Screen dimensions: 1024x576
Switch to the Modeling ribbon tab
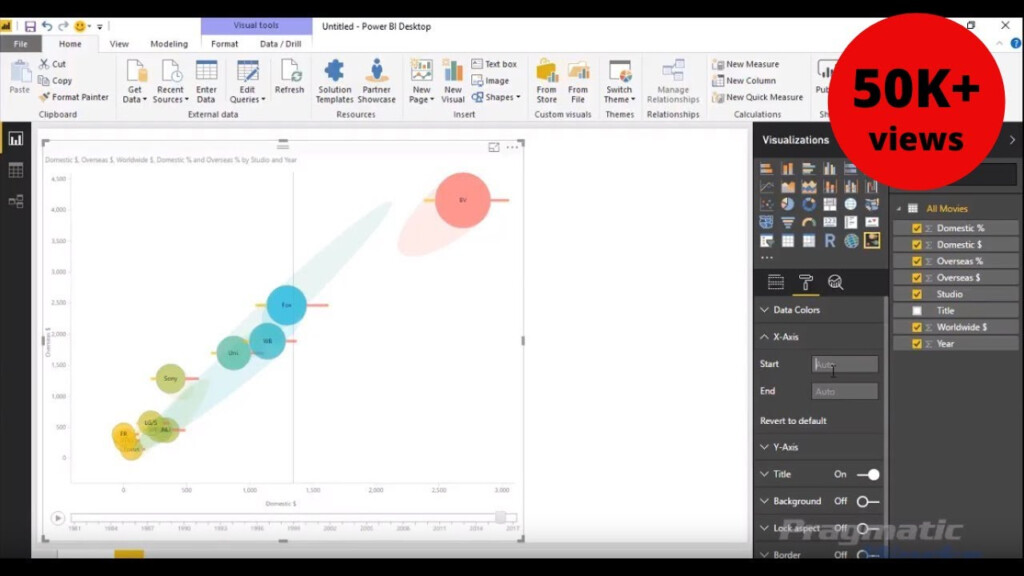[x=169, y=44]
